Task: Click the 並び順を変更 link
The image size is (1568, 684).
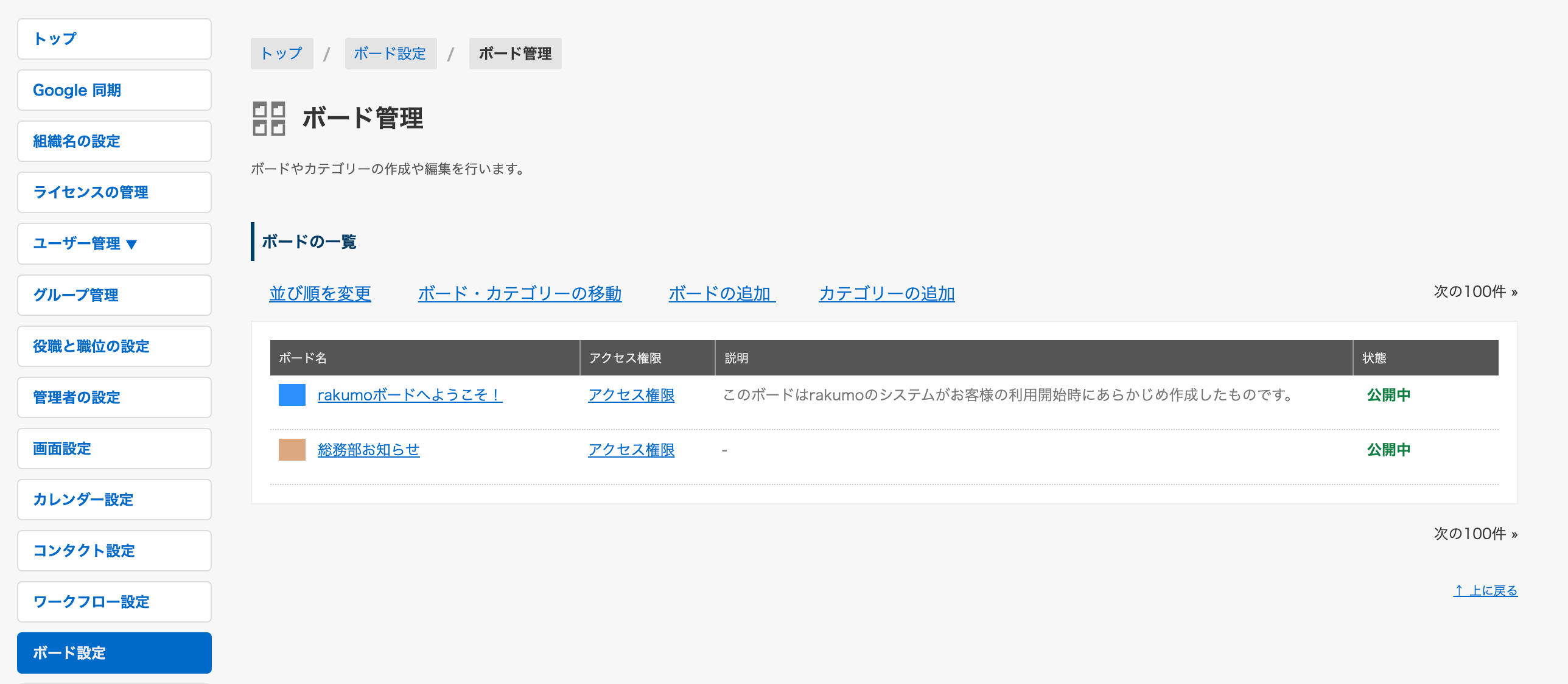Action: pyautogui.click(x=320, y=293)
